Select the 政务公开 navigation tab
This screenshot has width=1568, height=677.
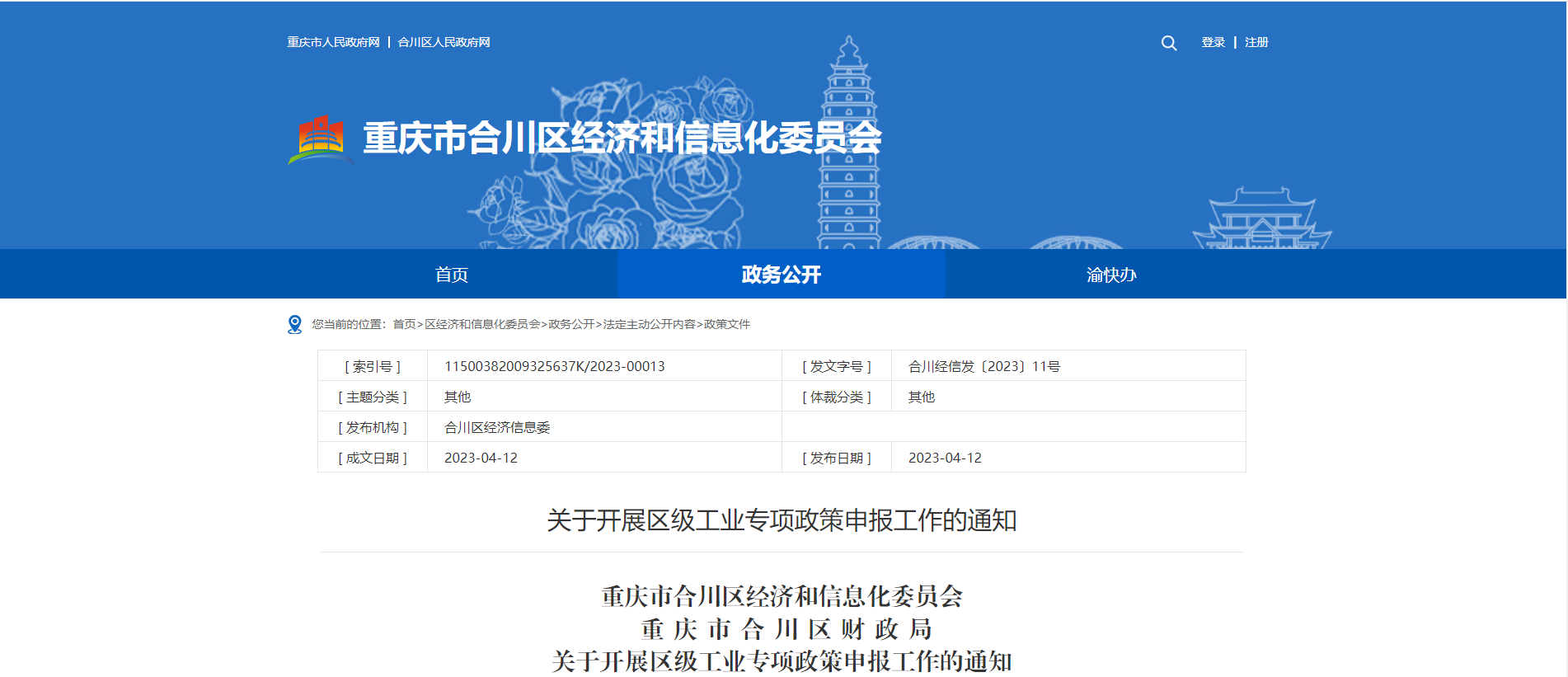pos(781,275)
